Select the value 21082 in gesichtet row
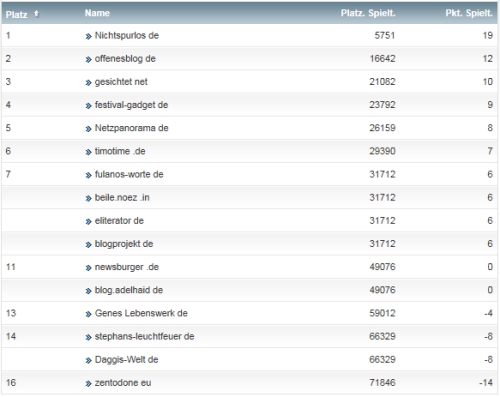The height and width of the screenshot is (397, 500). point(382,82)
